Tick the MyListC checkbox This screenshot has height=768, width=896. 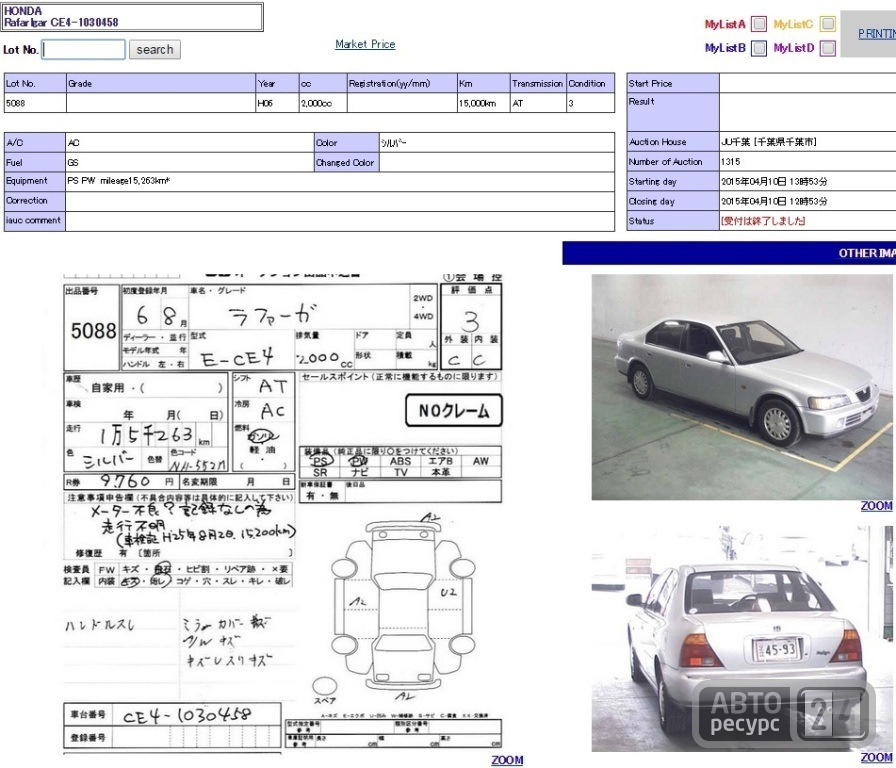click(x=827, y=24)
